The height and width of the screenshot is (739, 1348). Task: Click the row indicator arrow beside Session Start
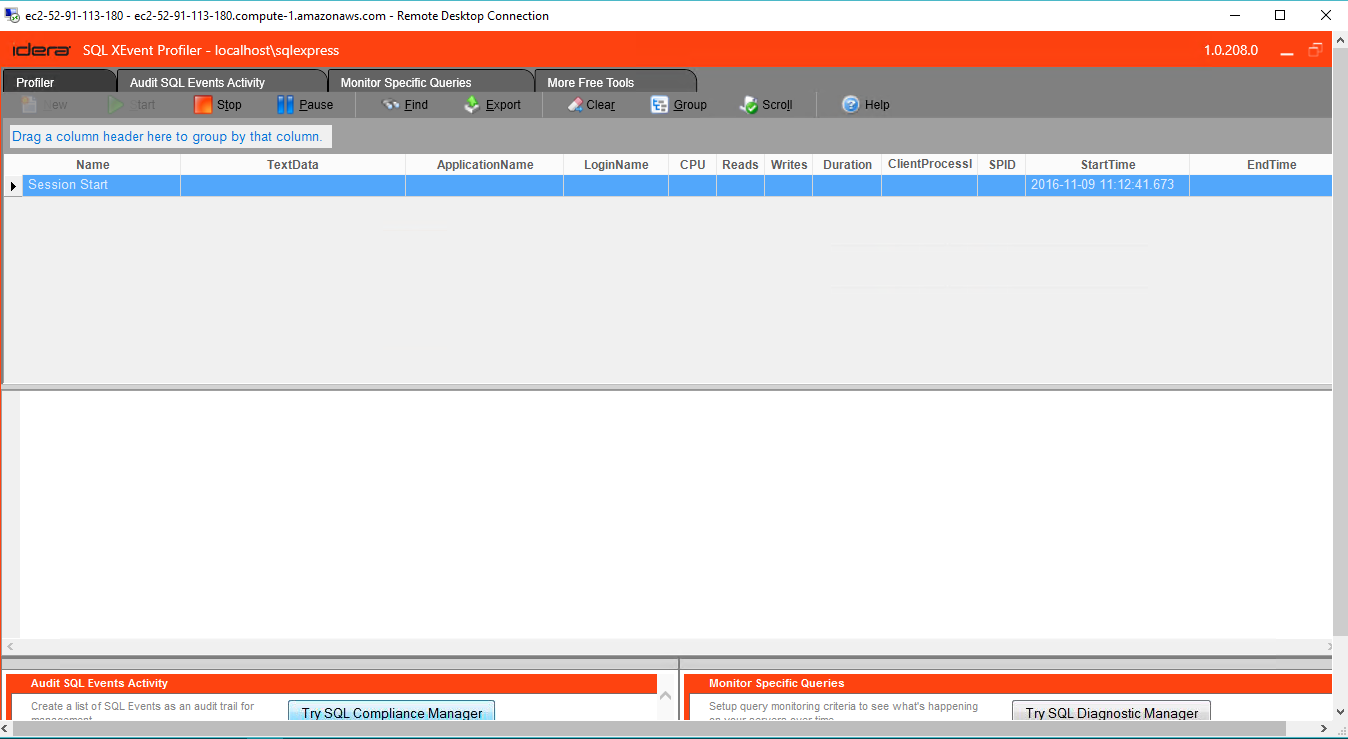tap(13, 186)
